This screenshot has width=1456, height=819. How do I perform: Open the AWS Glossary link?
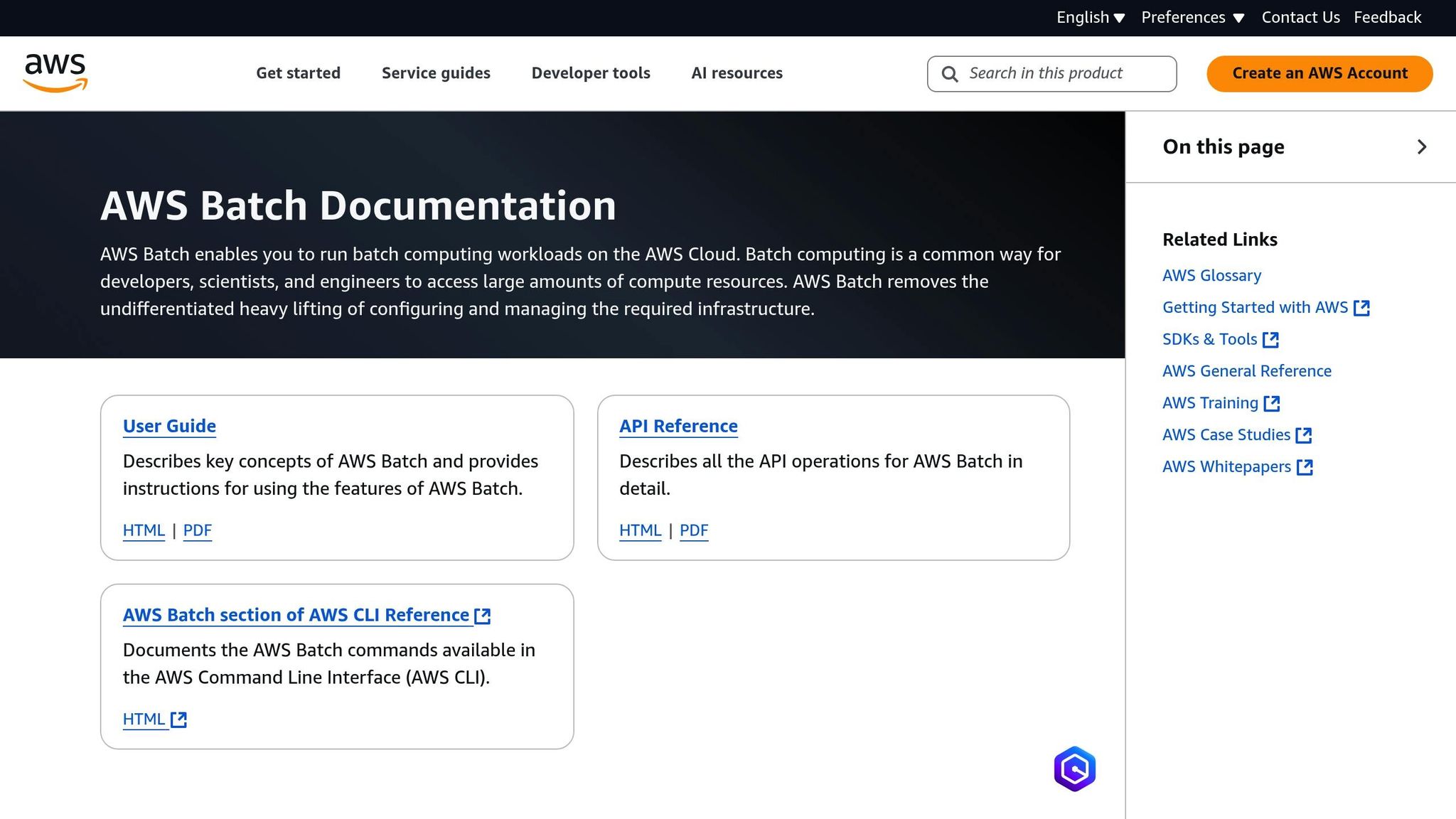pyautogui.click(x=1211, y=276)
